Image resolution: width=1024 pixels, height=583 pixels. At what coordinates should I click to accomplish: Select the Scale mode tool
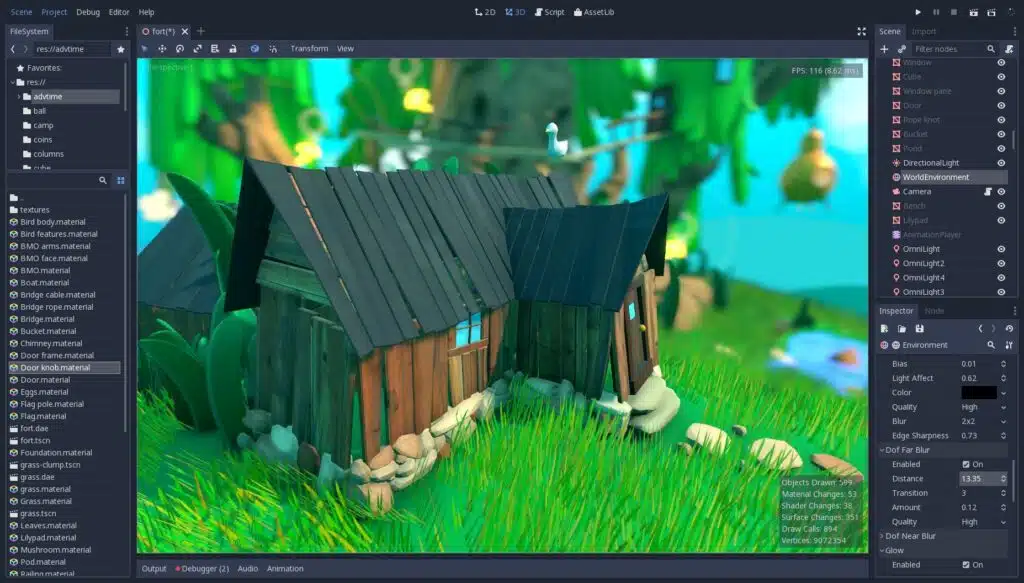pyautogui.click(x=197, y=48)
